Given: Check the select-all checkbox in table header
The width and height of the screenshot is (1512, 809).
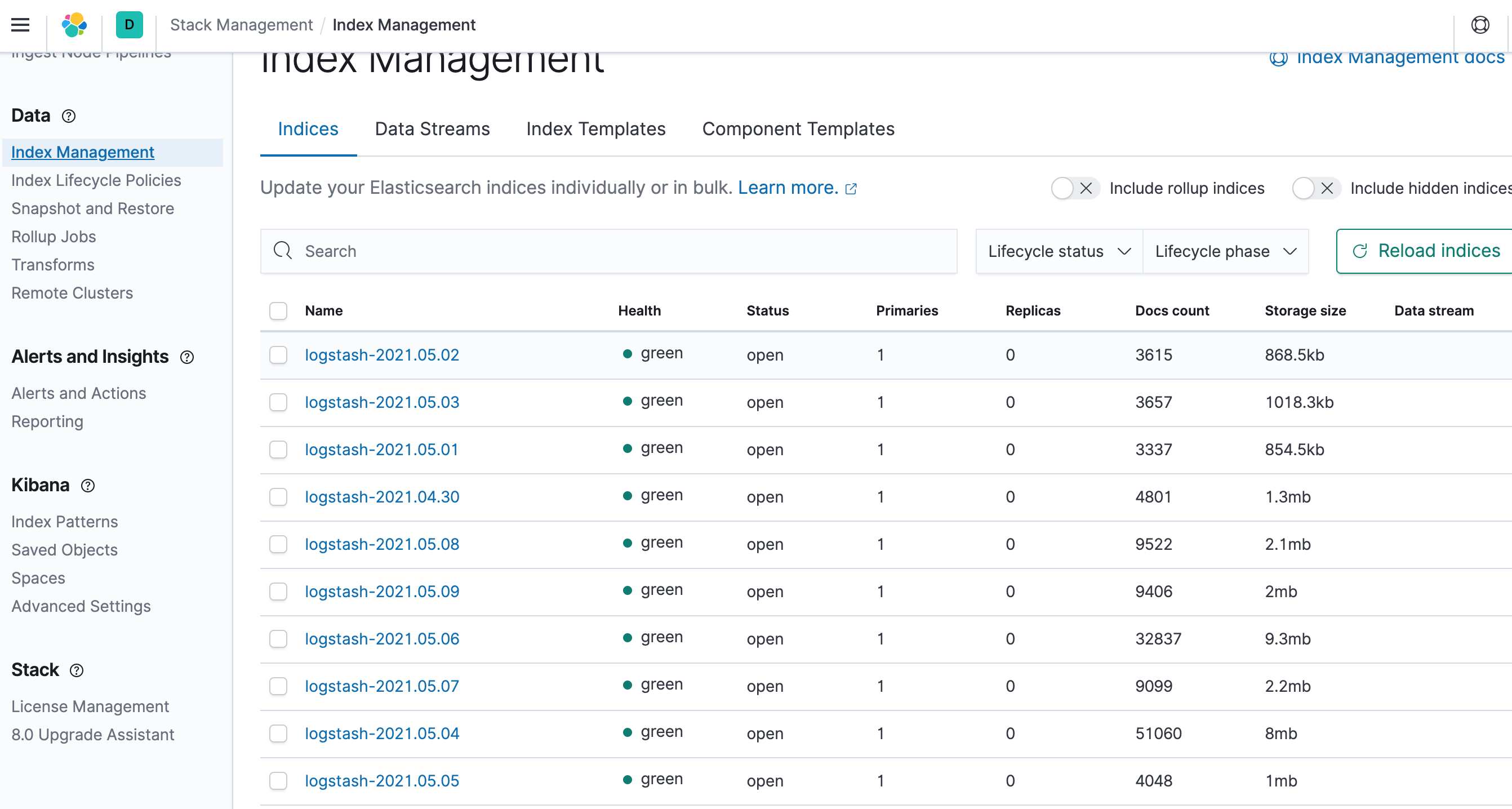Looking at the screenshot, I should (278, 310).
